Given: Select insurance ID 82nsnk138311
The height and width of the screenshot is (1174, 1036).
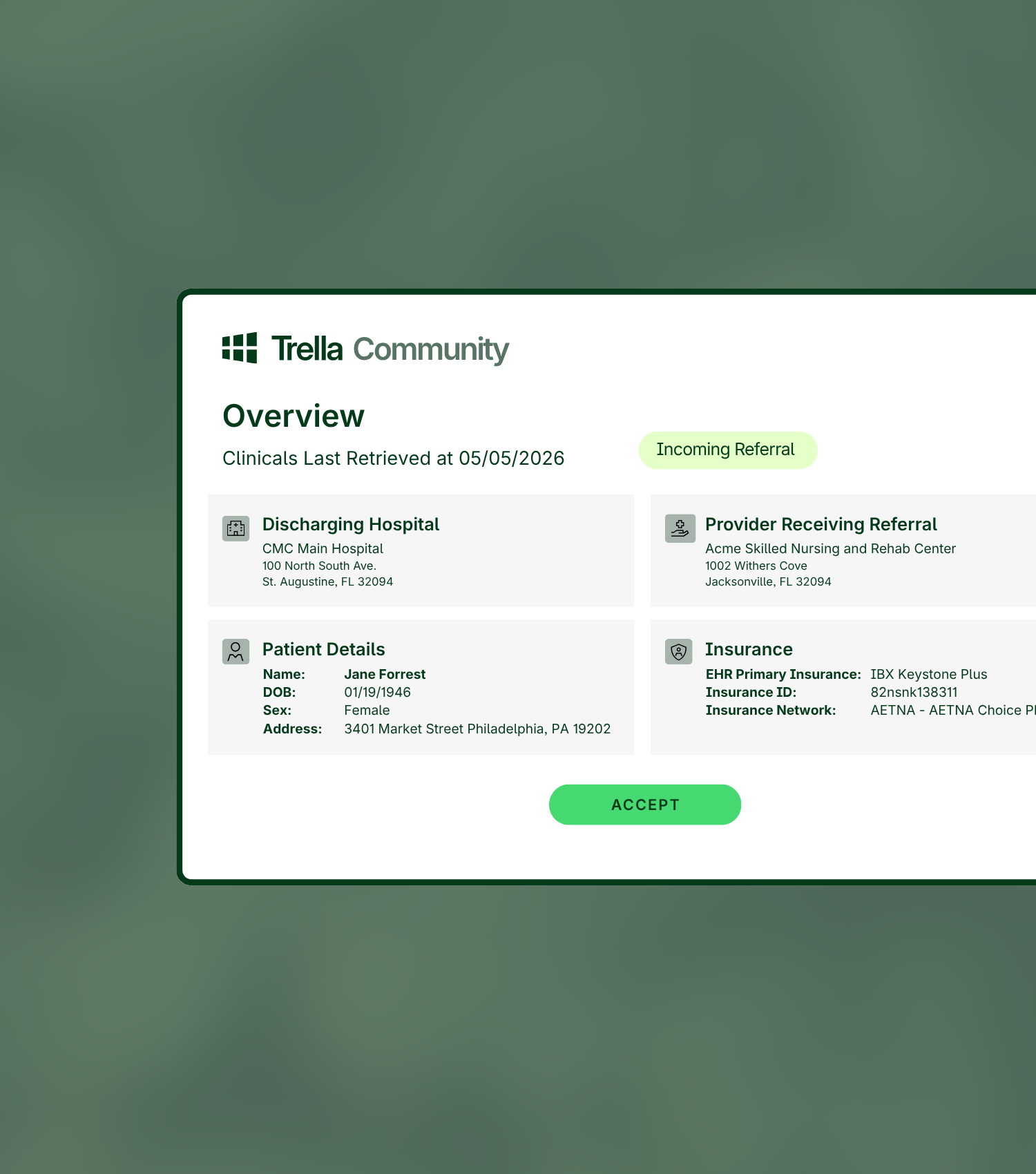Looking at the screenshot, I should [914, 692].
